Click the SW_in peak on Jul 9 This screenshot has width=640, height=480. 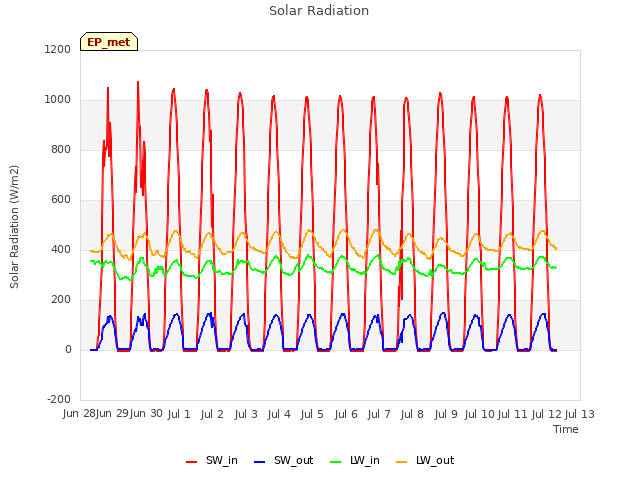point(440,94)
